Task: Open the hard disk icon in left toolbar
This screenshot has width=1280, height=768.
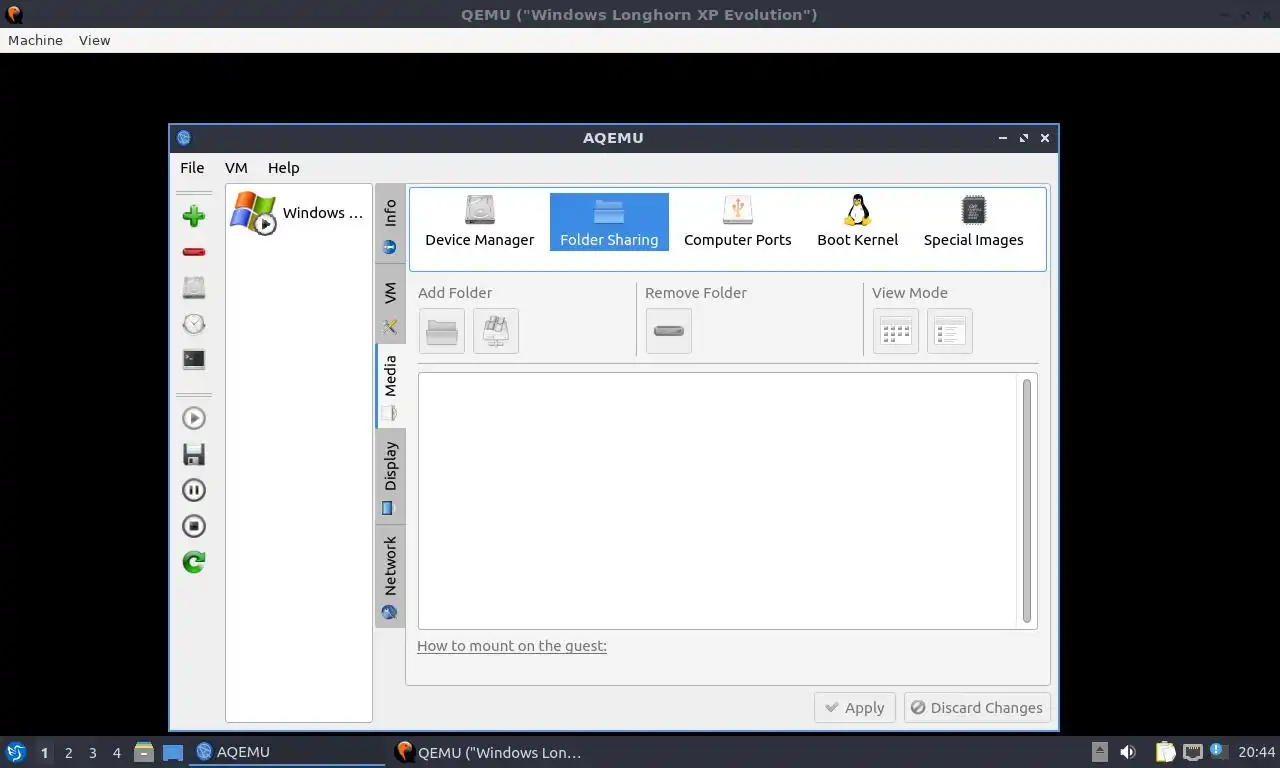Action: [x=194, y=288]
